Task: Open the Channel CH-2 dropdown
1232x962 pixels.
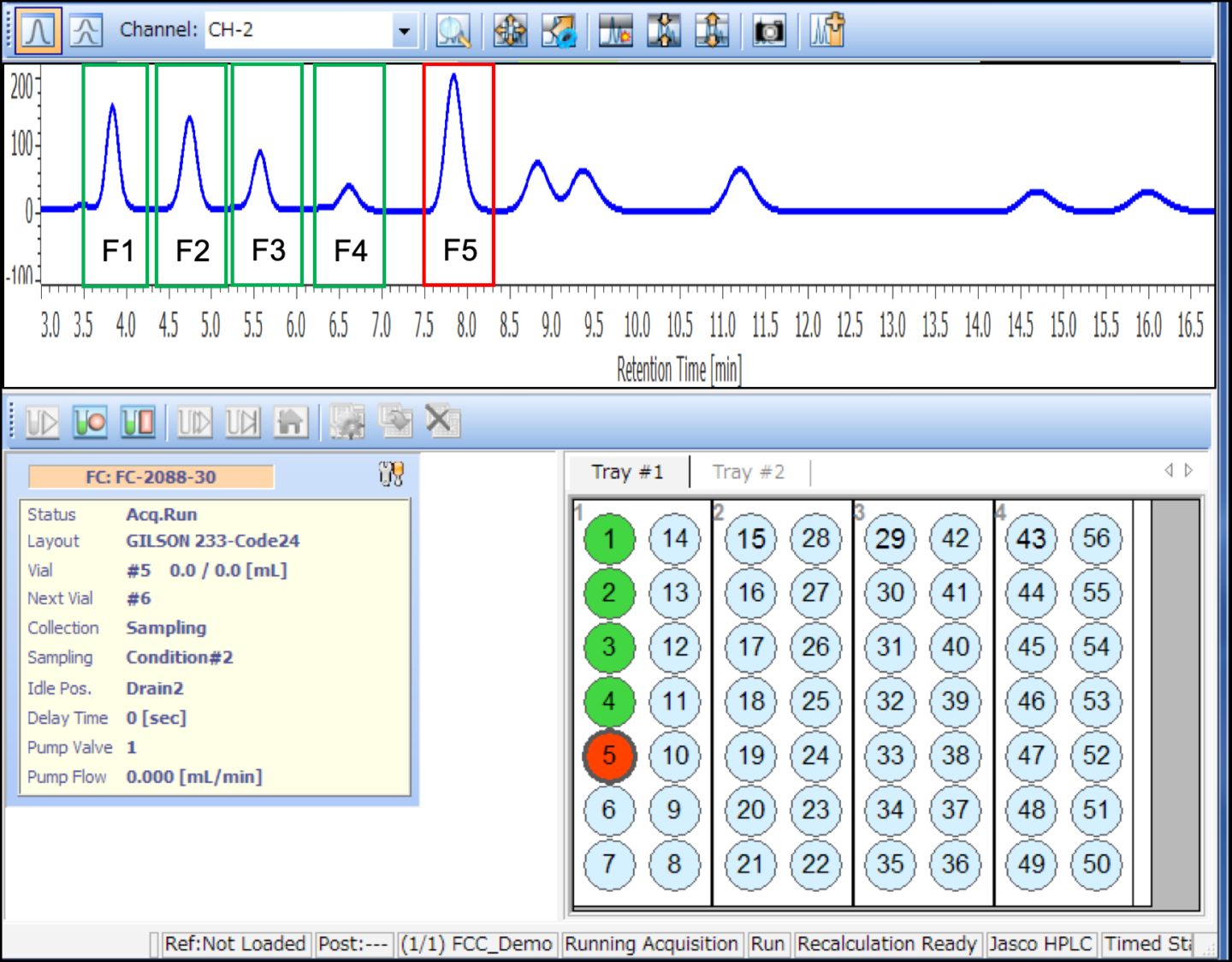Action: 404,32
